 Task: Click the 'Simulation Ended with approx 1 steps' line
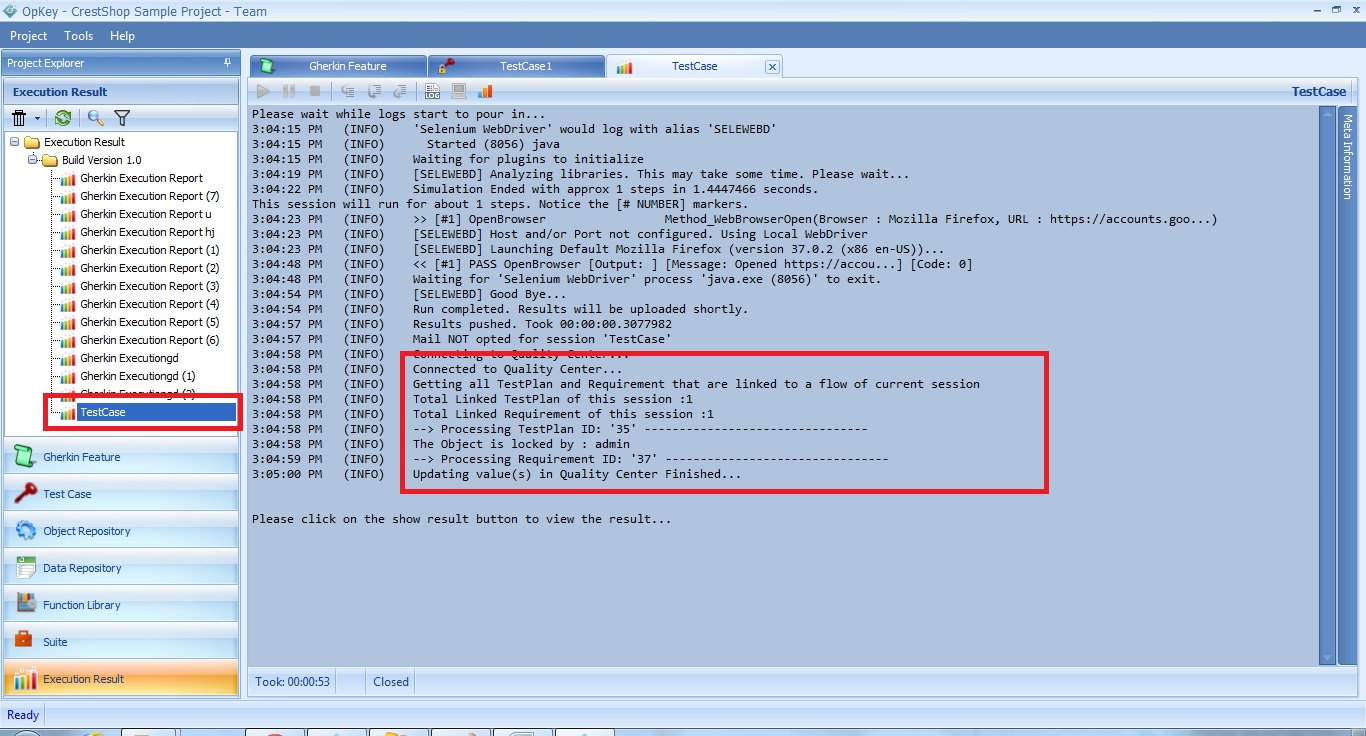(x=534, y=189)
